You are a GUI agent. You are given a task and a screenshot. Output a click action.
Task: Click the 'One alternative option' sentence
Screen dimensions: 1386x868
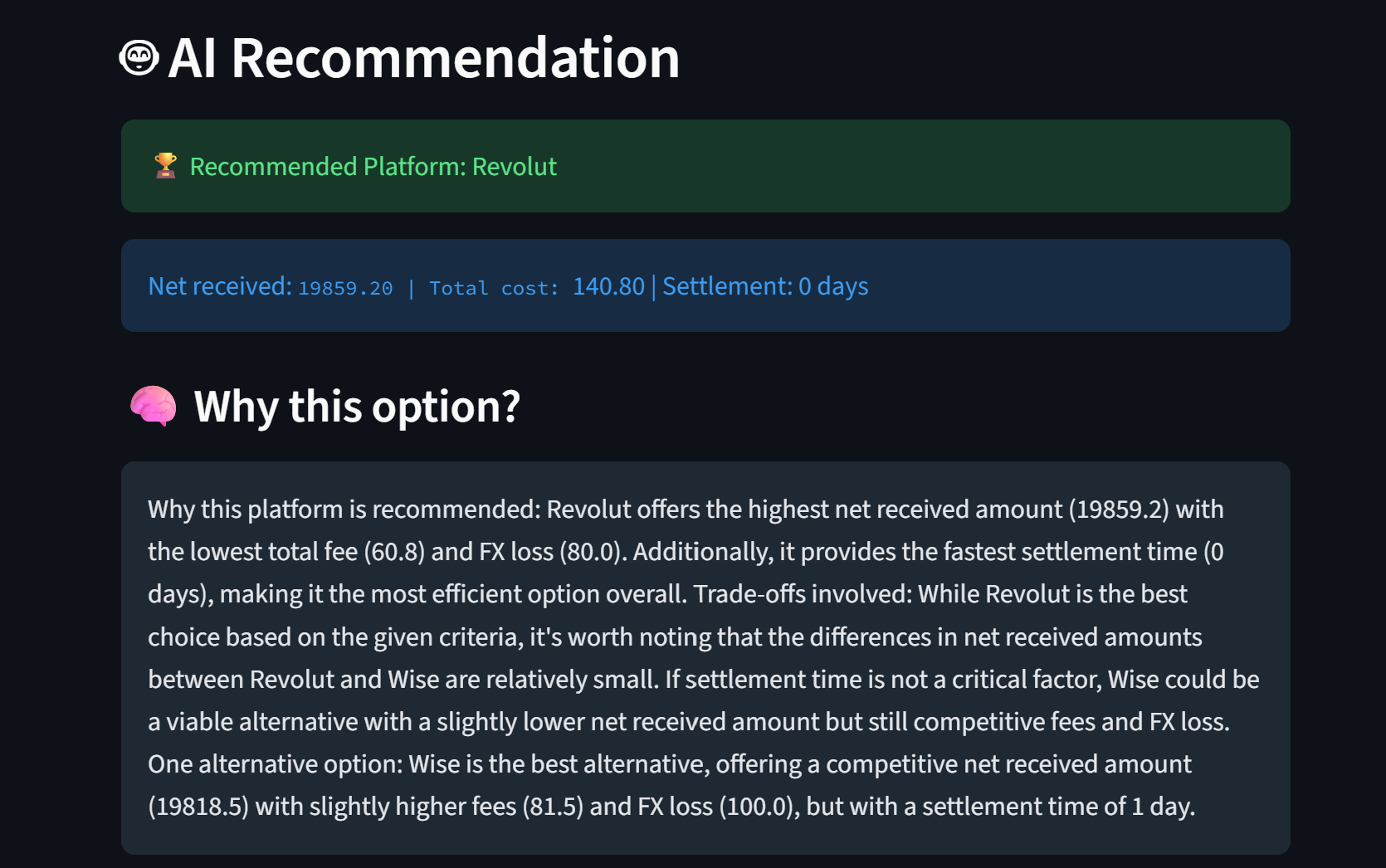670,763
